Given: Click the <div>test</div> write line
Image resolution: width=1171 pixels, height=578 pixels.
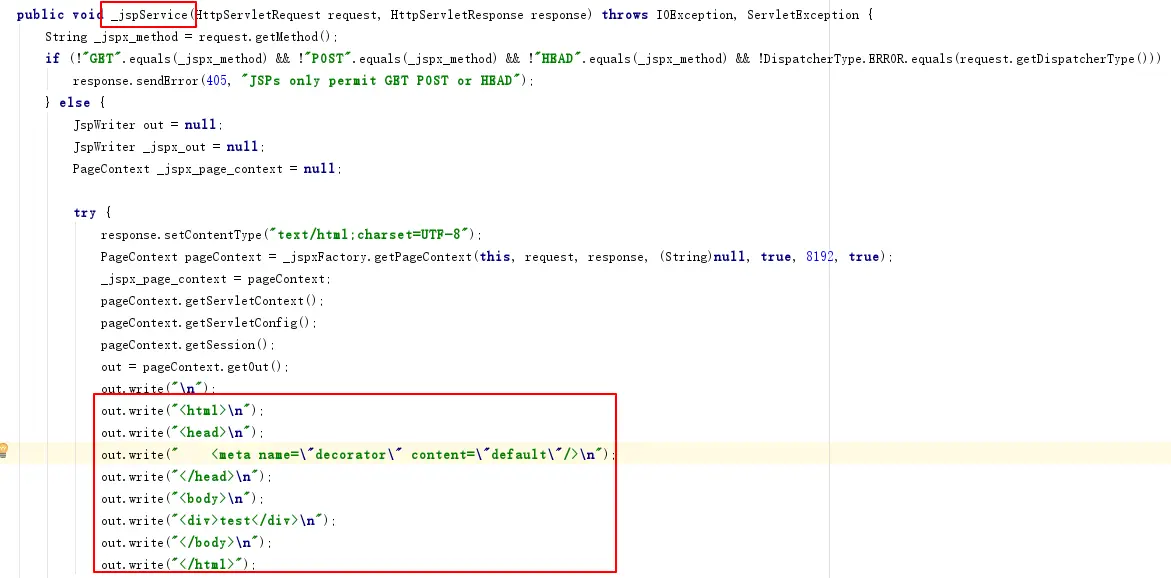Looking at the screenshot, I should 219,520.
